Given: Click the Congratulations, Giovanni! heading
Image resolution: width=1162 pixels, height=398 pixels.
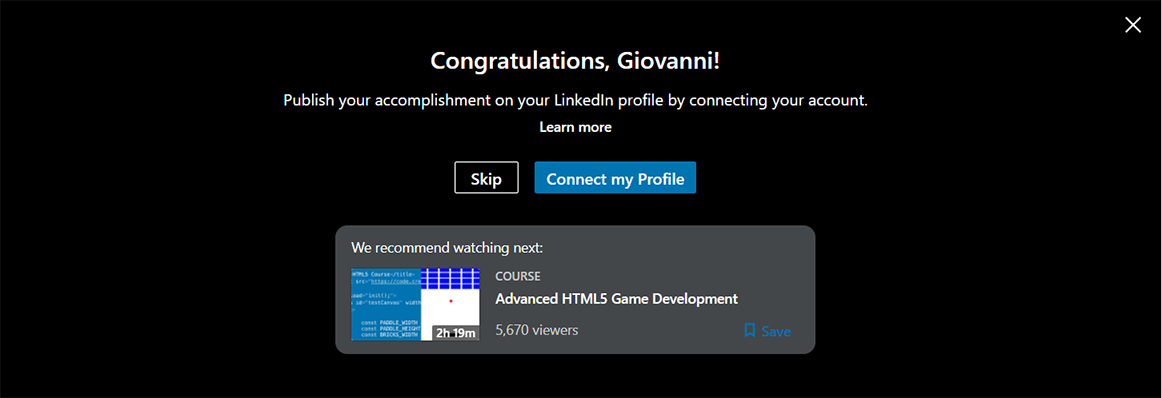Looking at the screenshot, I should tap(575, 61).
